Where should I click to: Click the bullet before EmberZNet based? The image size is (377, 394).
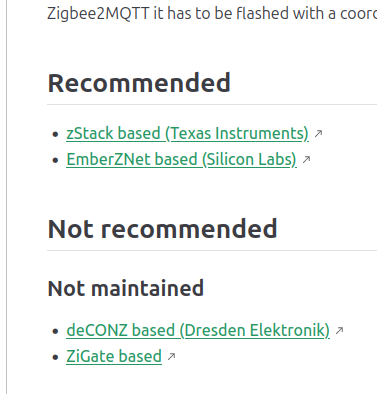pyautogui.click(x=56, y=161)
